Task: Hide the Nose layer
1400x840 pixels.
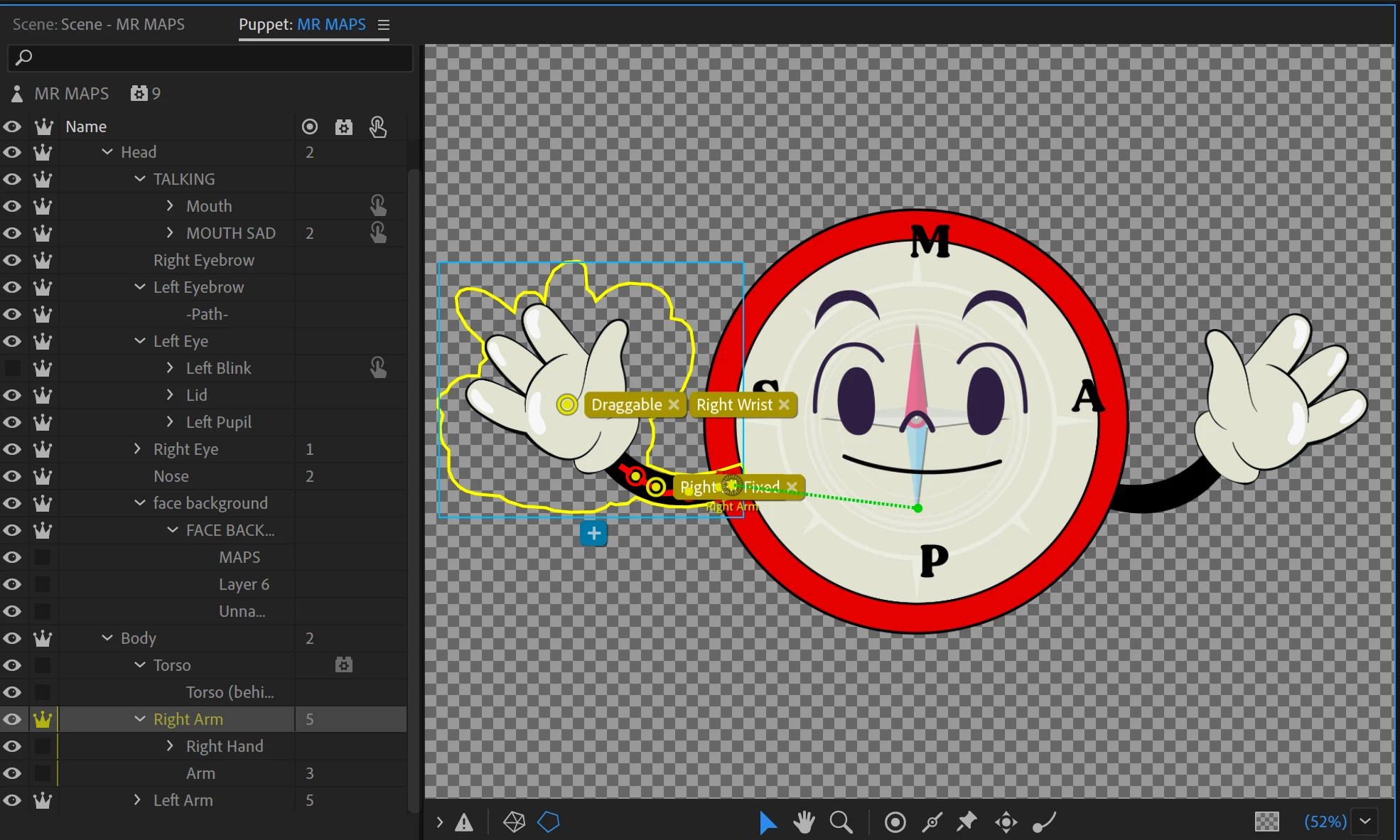Action: pos(12,476)
